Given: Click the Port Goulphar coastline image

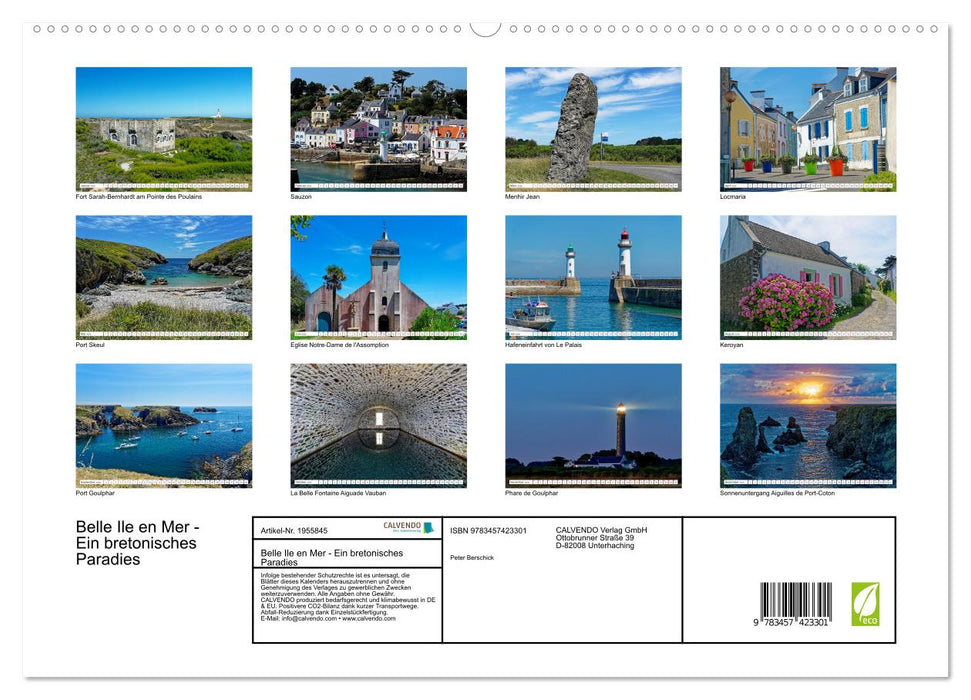Looking at the screenshot, I should pyautogui.click(x=163, y=425).
